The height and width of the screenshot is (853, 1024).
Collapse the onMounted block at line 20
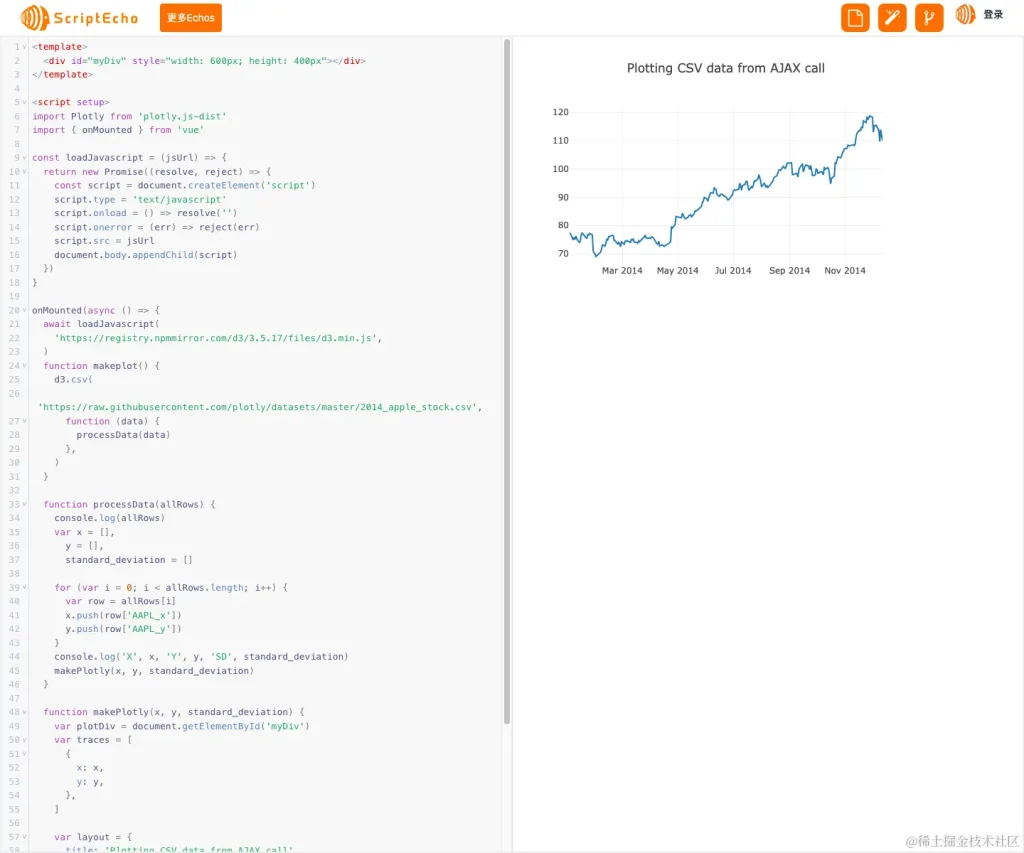pyautogui.click(x=22, y=310)
